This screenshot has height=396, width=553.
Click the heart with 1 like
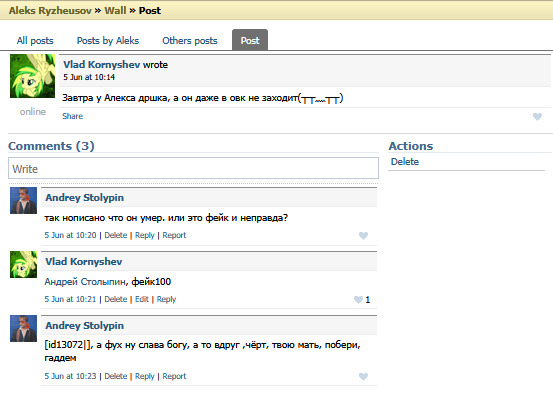[x=358, y=300]
